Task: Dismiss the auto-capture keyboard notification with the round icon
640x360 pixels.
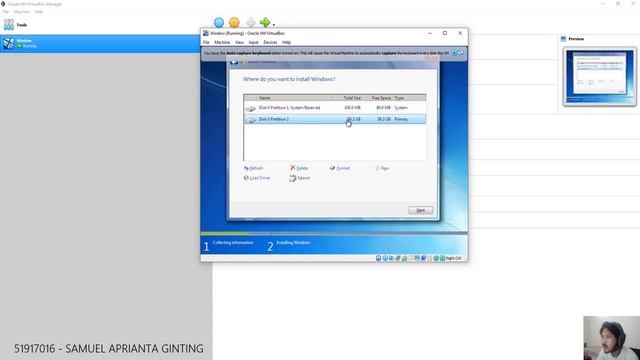Action: [454, 53]
